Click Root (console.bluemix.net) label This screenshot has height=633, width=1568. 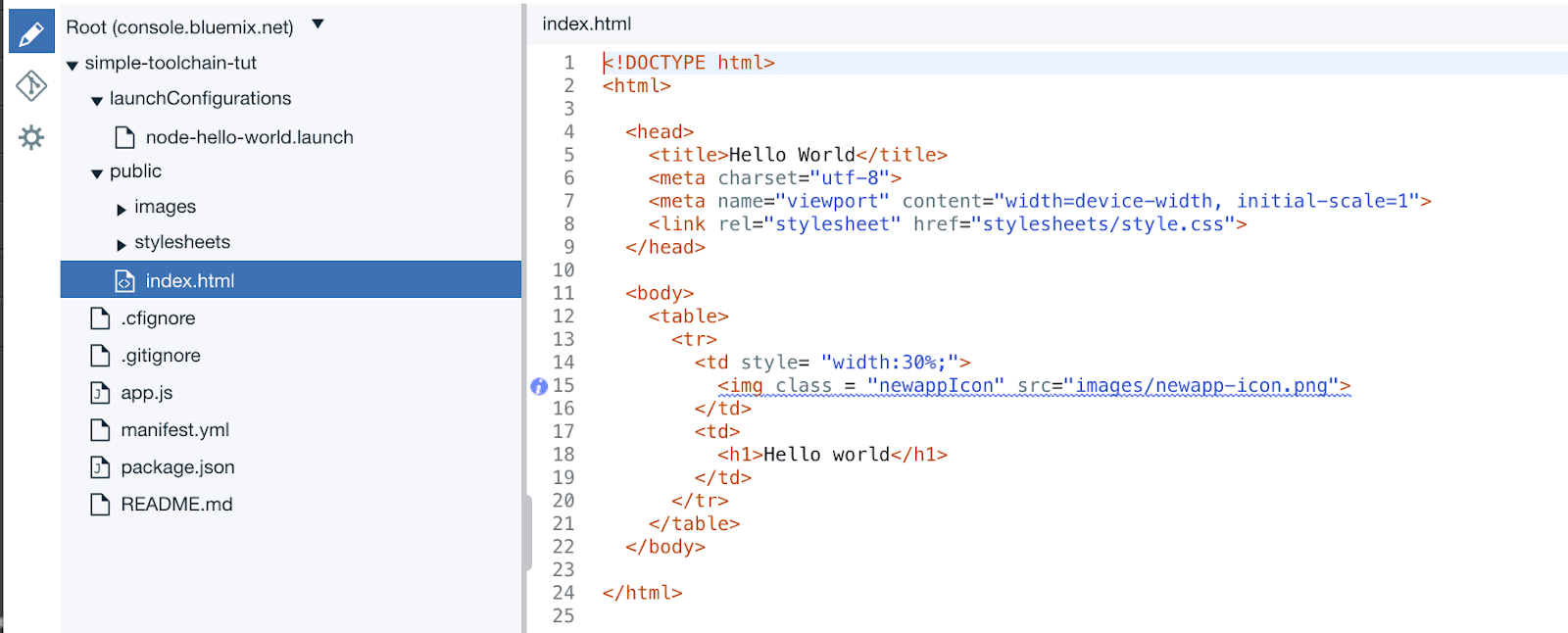tap(180, 27)
